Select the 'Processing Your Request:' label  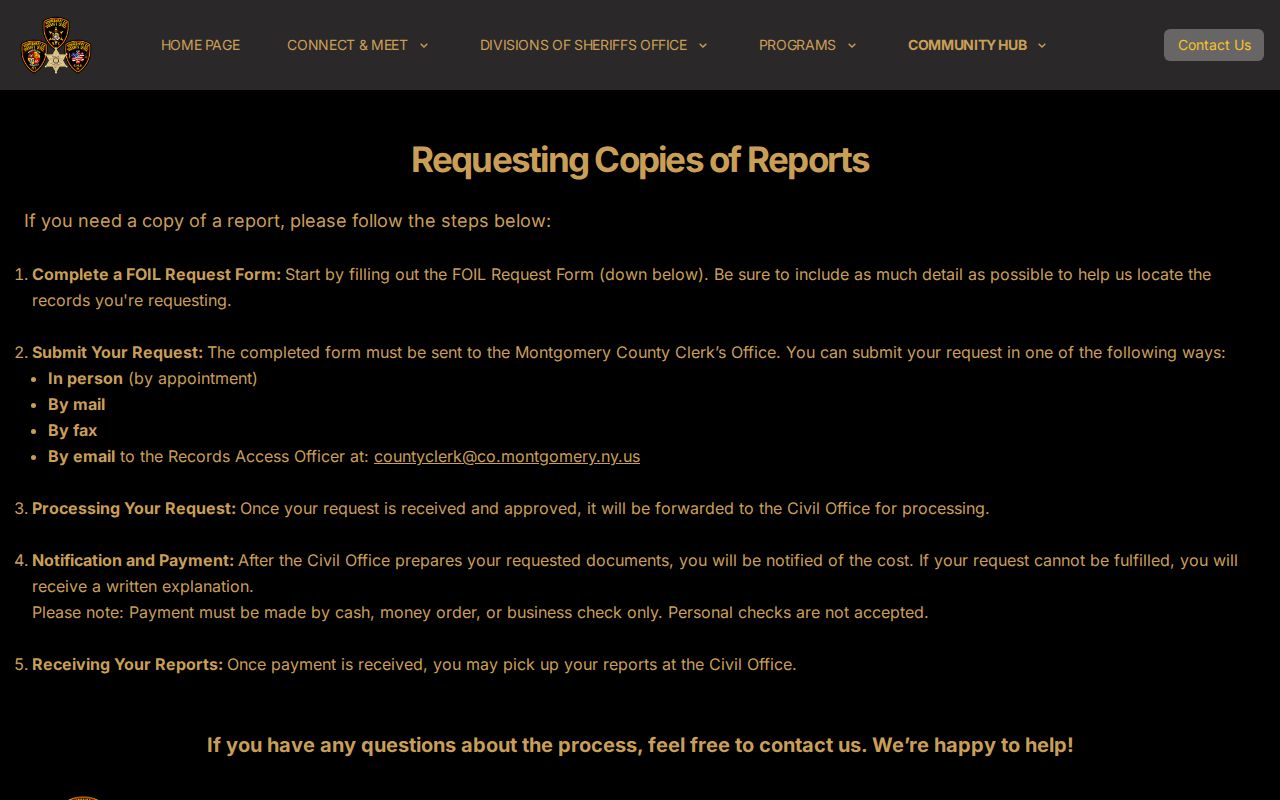pos(134,508)
